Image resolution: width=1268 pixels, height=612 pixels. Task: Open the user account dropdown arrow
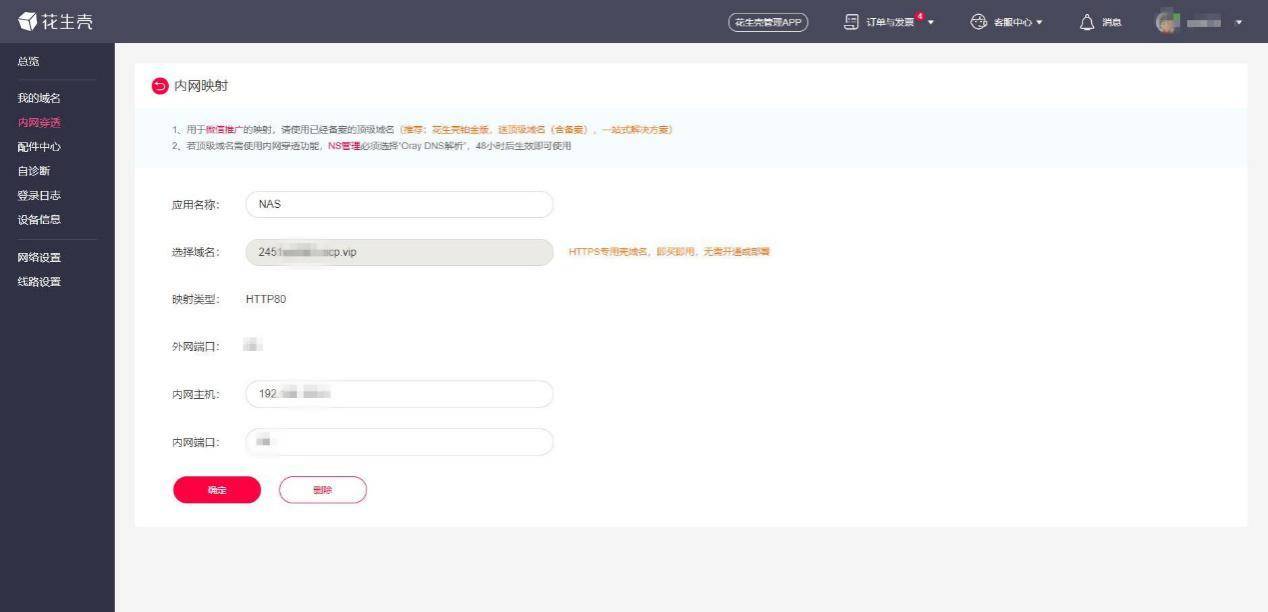[1239, 23]
